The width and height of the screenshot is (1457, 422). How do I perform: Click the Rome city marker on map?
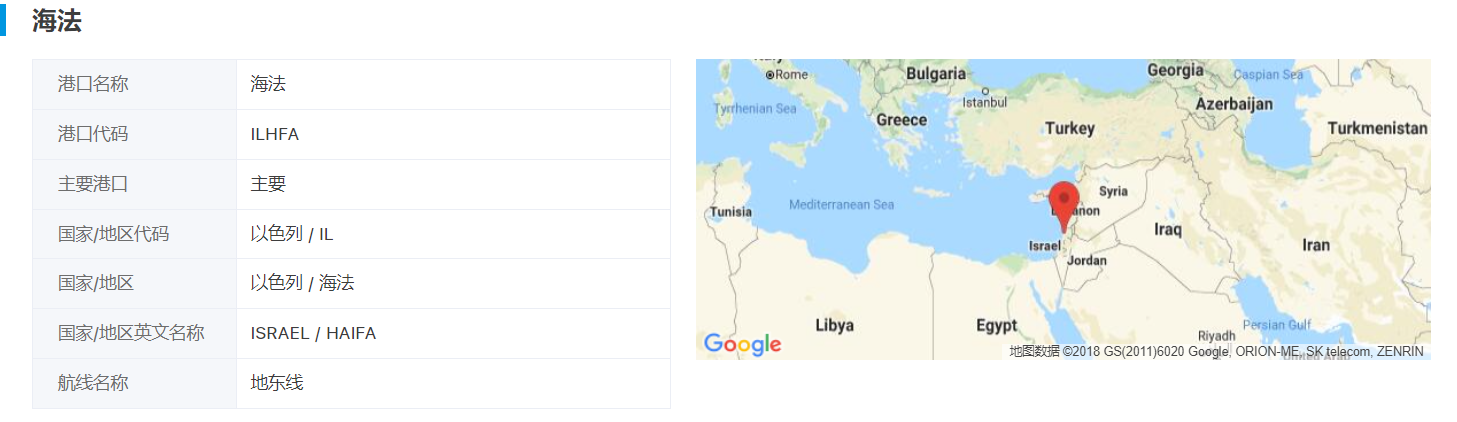coord(770,75)
